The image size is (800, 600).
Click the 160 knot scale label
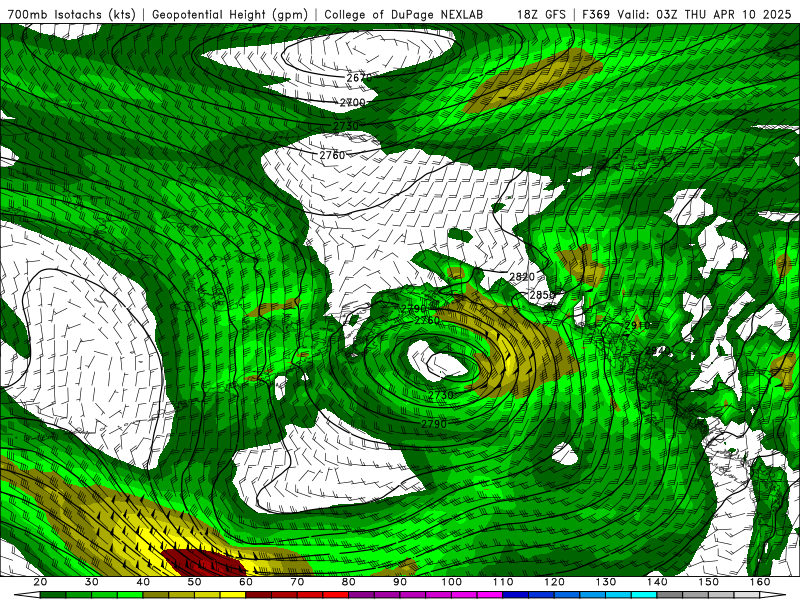coord(760,582)
